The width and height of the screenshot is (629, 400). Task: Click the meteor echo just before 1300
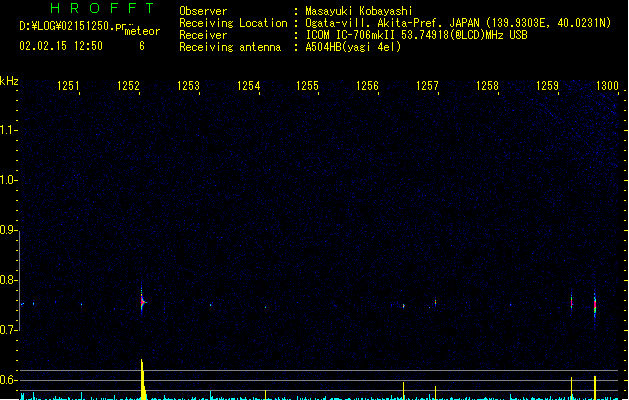(595, 305)
